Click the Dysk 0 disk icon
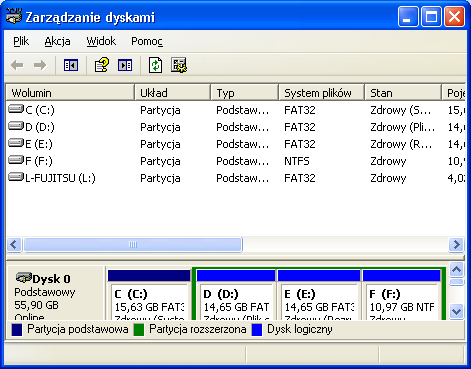 coord(23,277)
